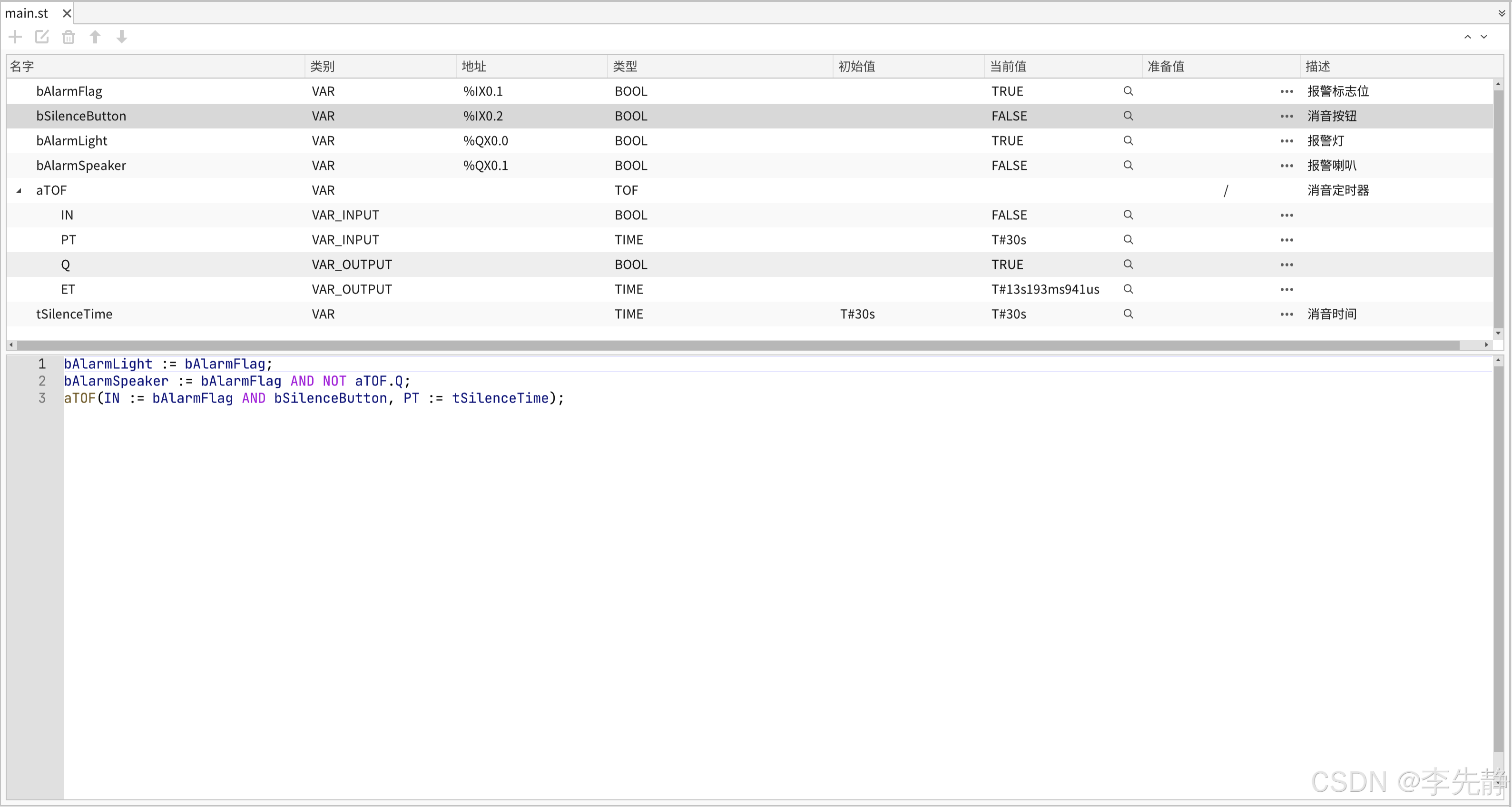
Task: Click the add variable plus icon
Action: coord(15,37)
